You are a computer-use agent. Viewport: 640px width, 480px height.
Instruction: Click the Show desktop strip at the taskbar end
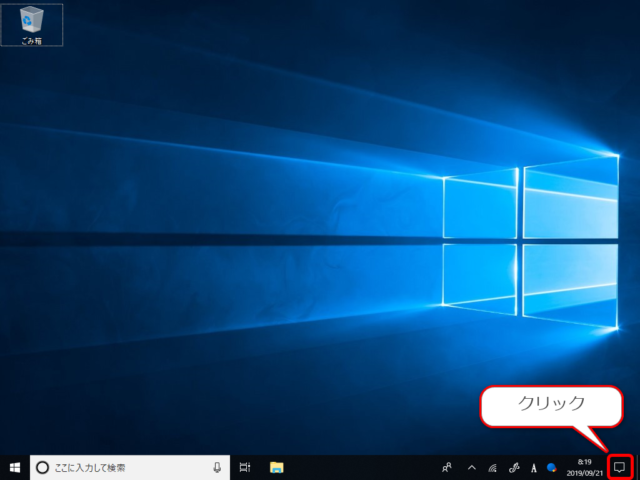coord(637,467)
